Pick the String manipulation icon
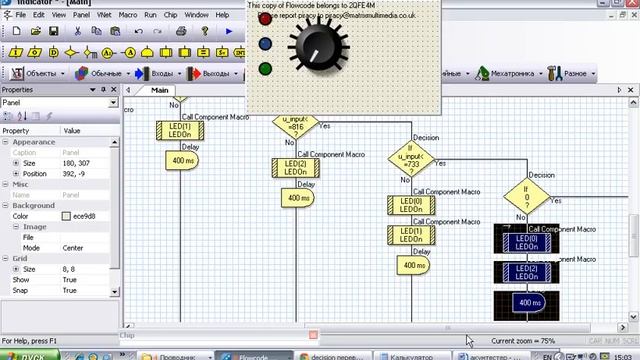This screenshot has height=360, width=640. click(x=222, y=53)
